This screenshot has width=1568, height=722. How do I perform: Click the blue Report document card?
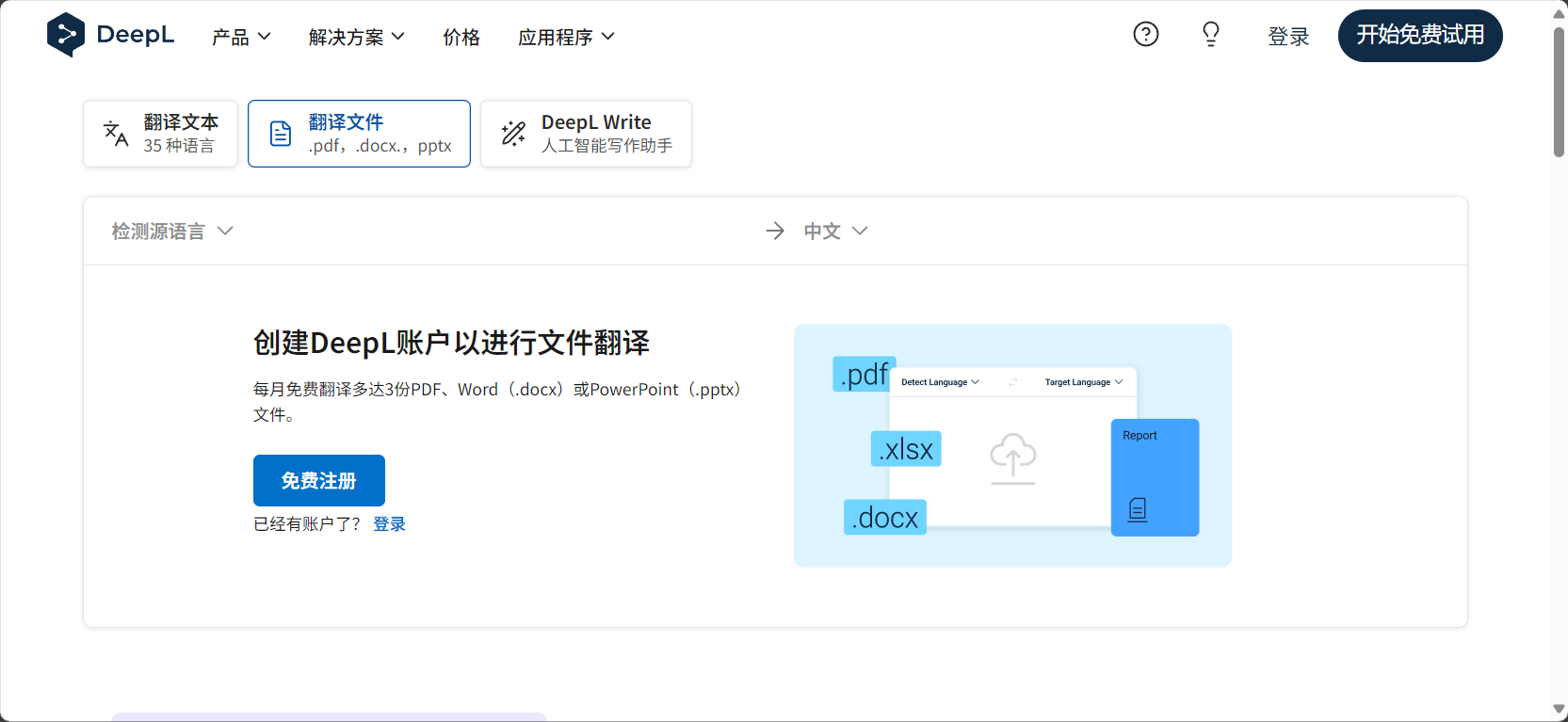click(x=1155, y=477)
